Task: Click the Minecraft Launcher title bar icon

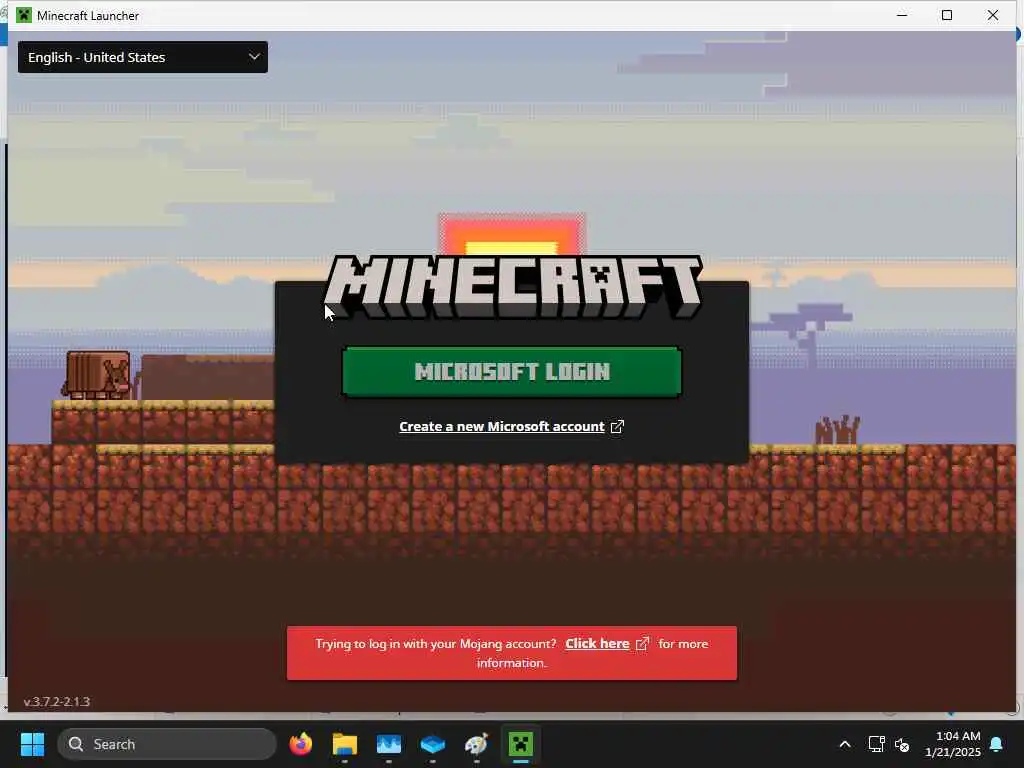Action: [24, 15]
